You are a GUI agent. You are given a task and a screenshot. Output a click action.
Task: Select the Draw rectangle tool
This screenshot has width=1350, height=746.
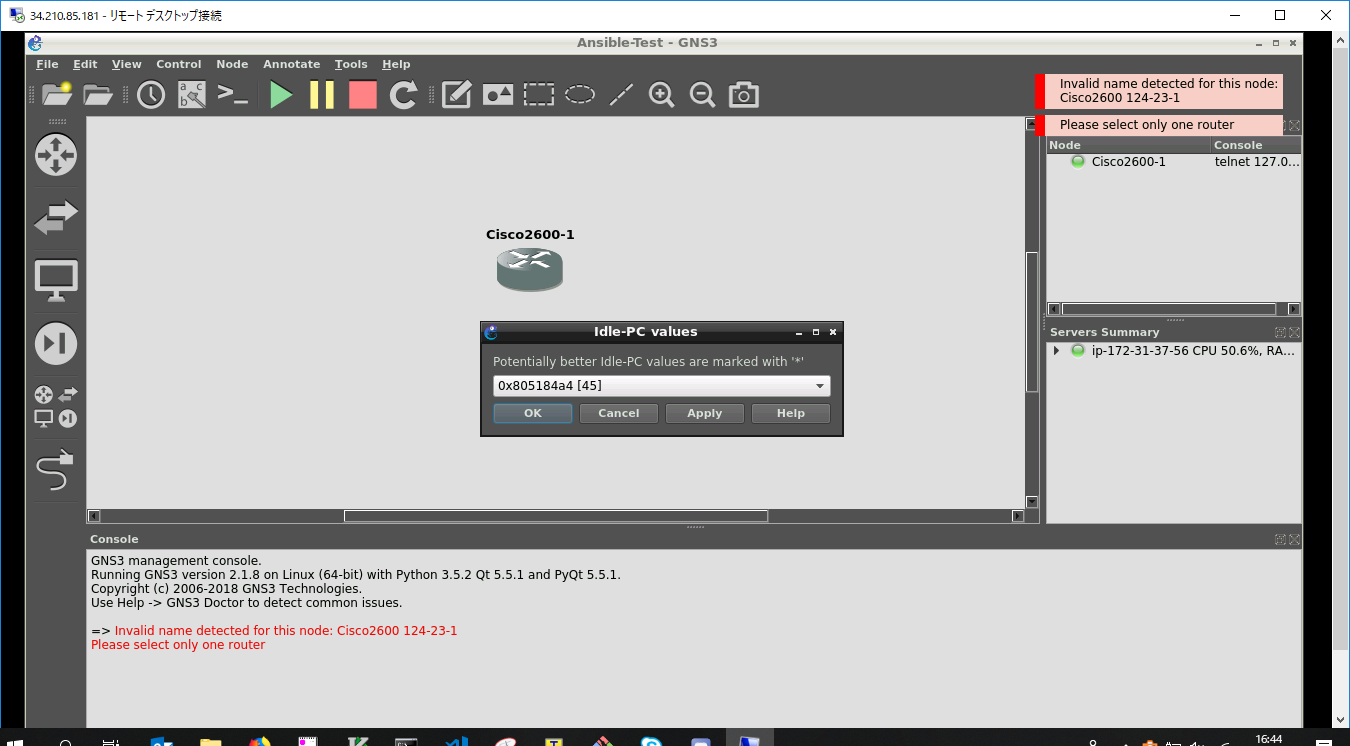coord(539,94)
